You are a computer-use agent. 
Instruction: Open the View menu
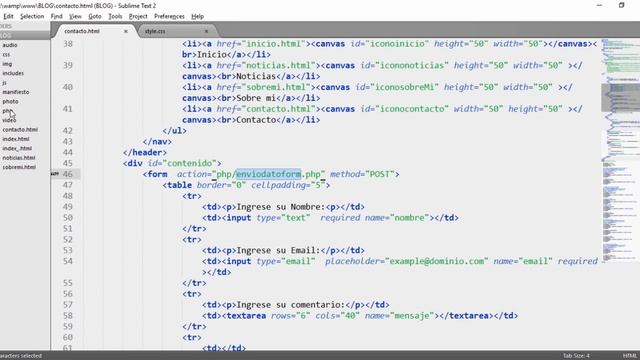click(75, 16)
